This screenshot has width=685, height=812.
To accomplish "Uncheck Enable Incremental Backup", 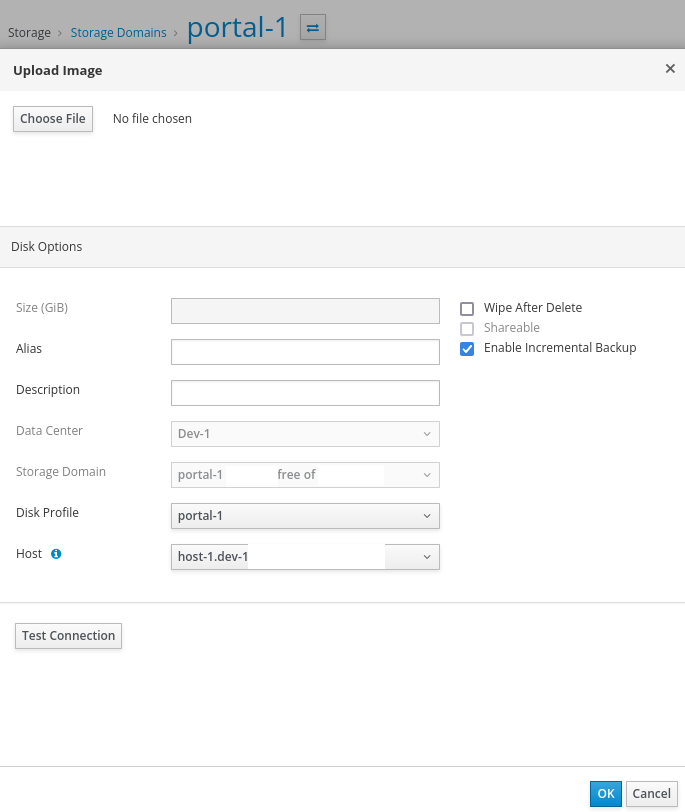I will (x=467, y=349).
